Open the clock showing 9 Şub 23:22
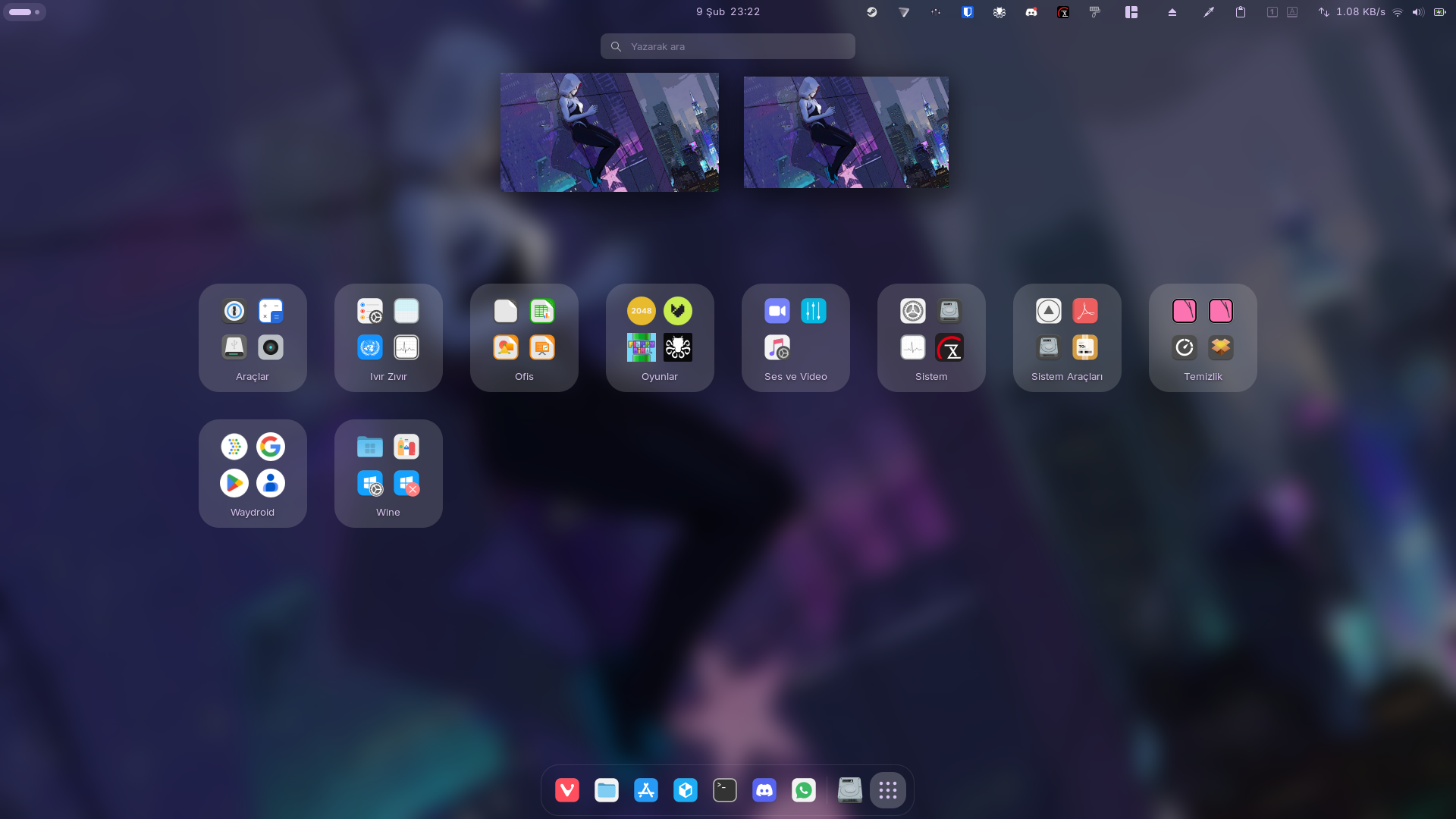 (728, 12)
